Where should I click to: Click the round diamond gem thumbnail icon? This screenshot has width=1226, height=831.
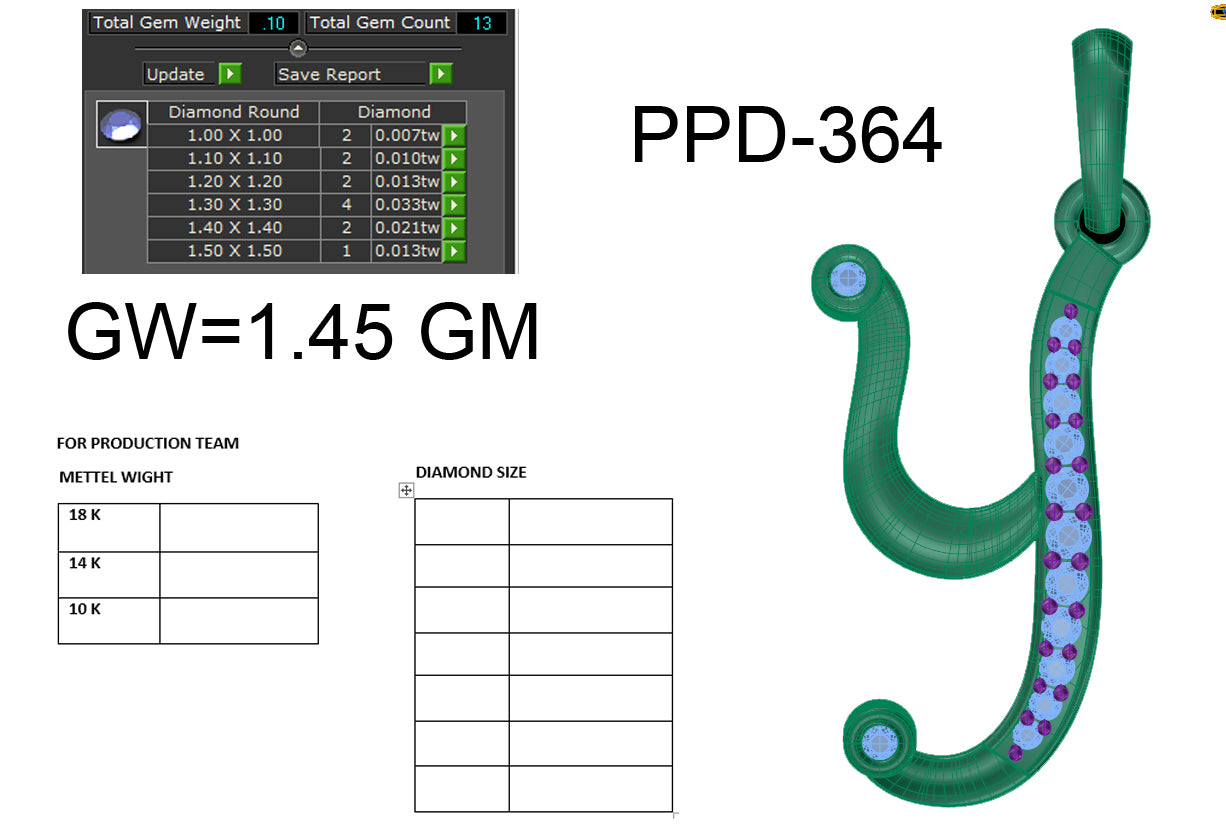pyautogui.click(x=120, y=124)
